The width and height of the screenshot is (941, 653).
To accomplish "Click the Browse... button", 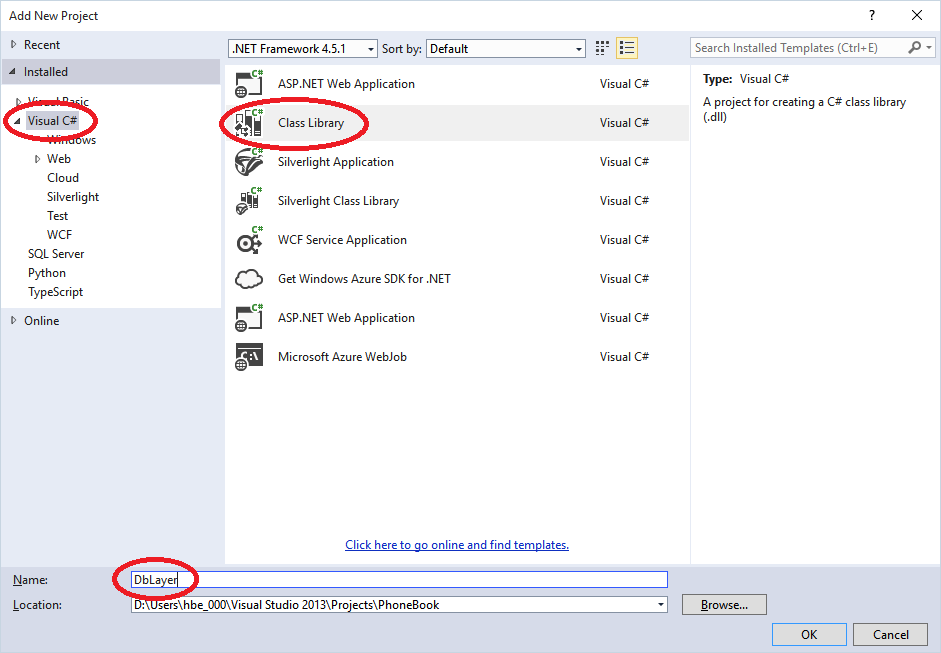I will 724,604.
